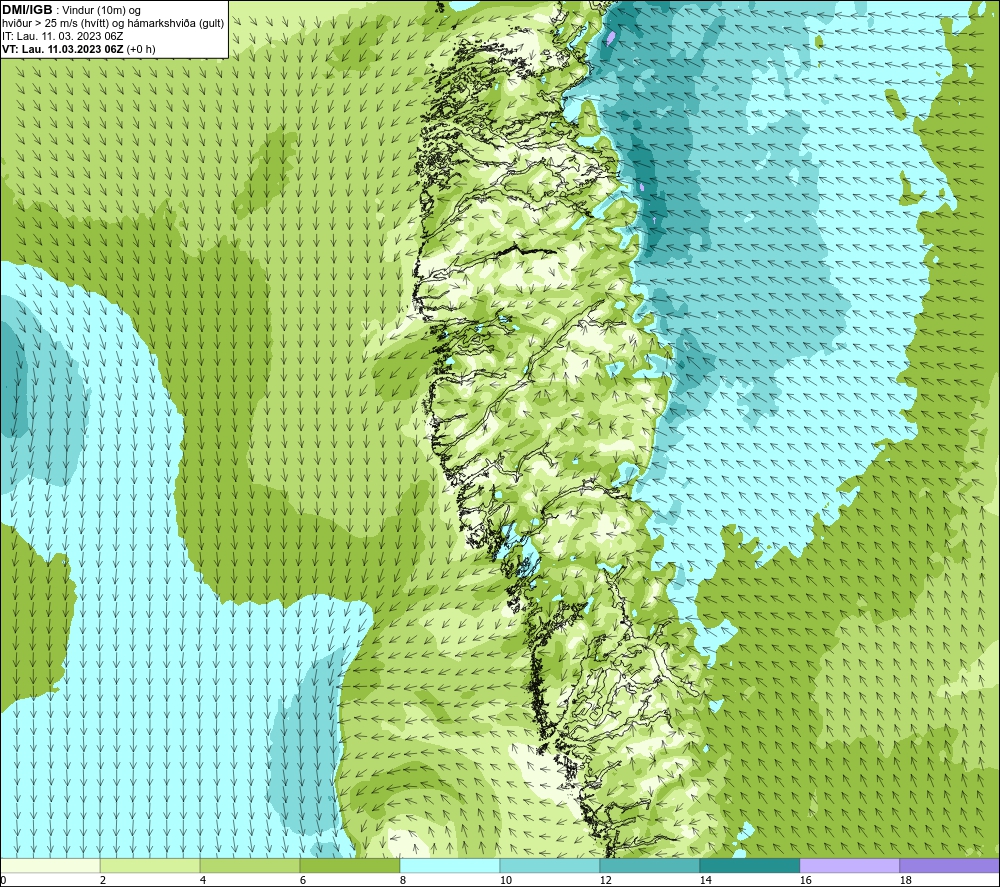Viewport: 1000px width, 887px height.
Task: Click the '(+0 h)' forecast offset text
Action: click(141, 49)
